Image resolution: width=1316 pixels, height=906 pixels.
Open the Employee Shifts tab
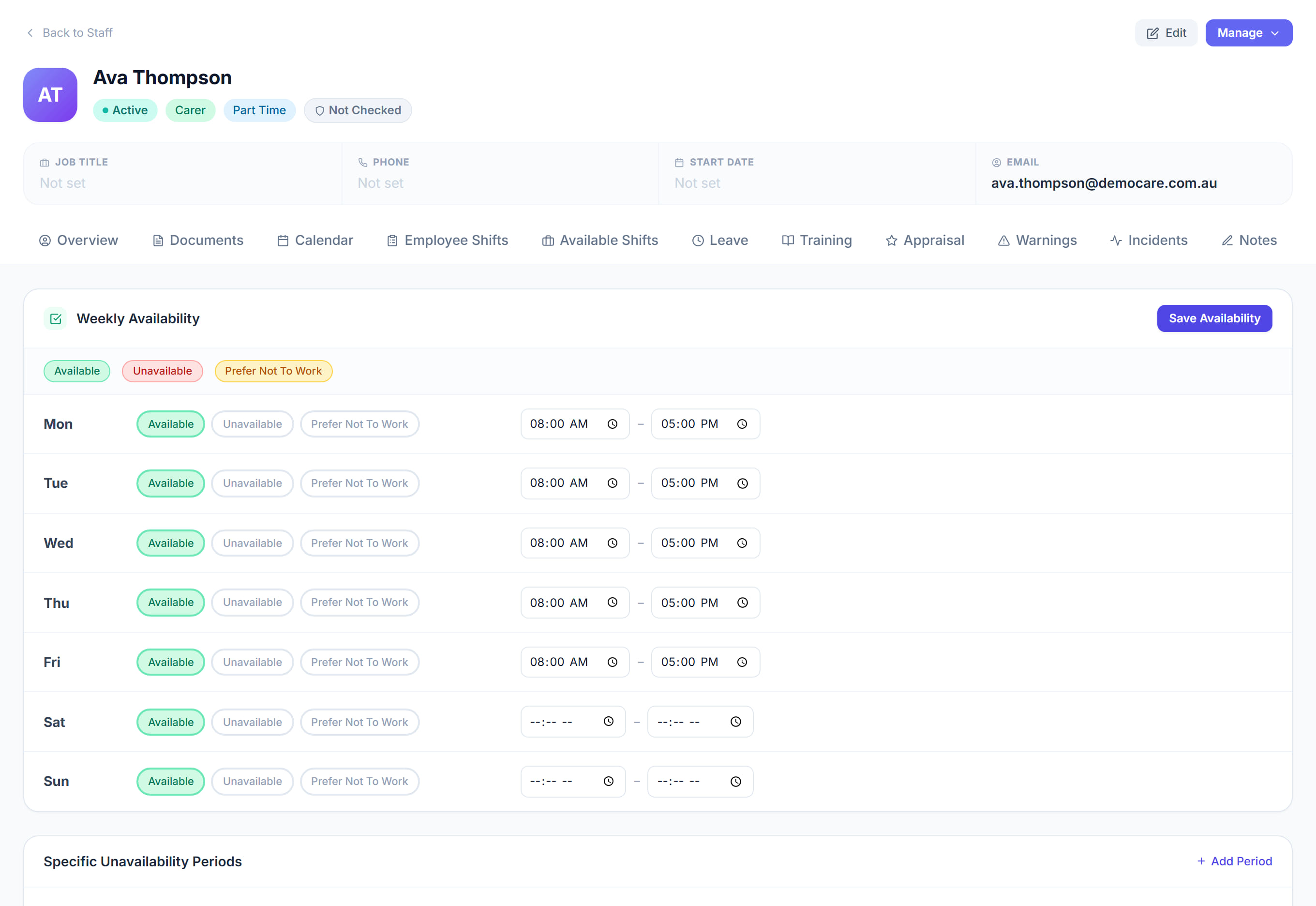[x=447, y=240]
